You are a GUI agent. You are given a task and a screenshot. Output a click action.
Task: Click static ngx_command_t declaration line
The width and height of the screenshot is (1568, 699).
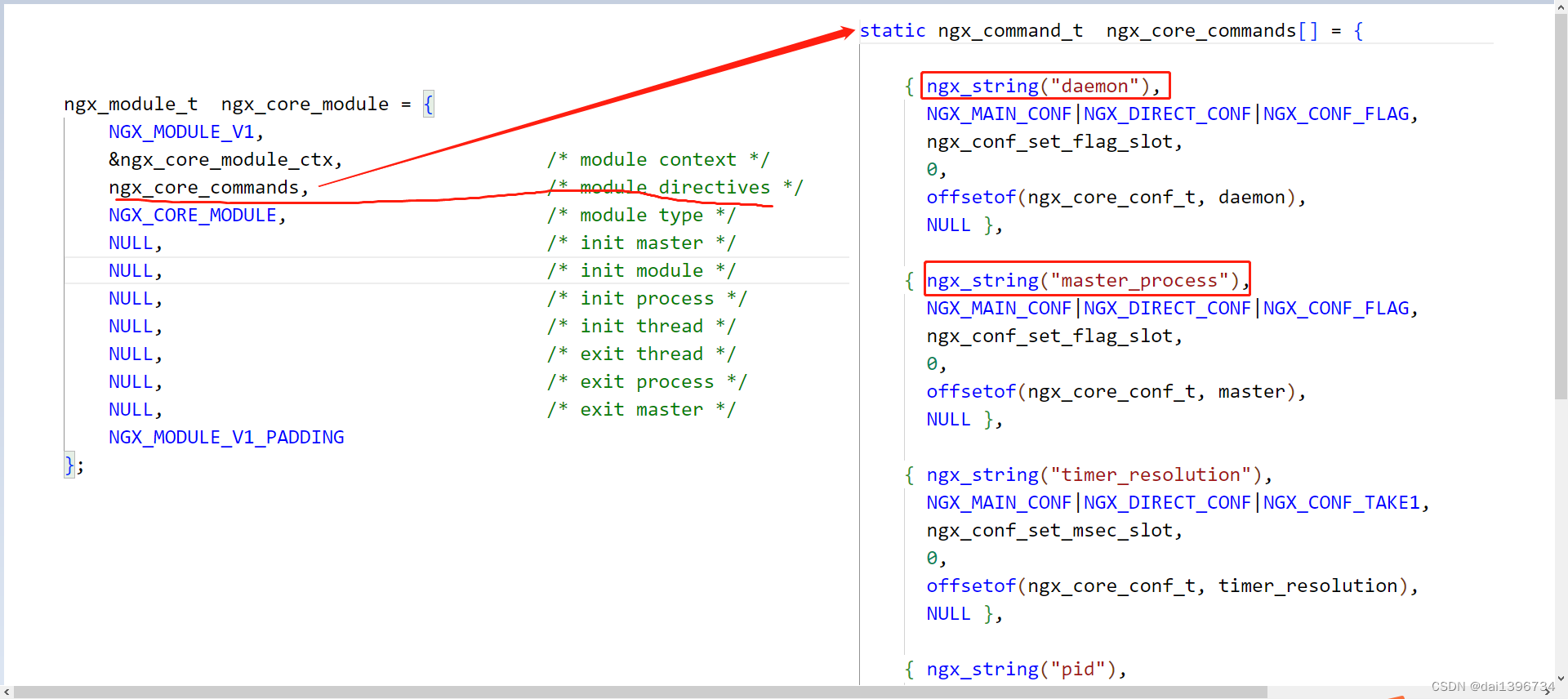coord(1111,31)
